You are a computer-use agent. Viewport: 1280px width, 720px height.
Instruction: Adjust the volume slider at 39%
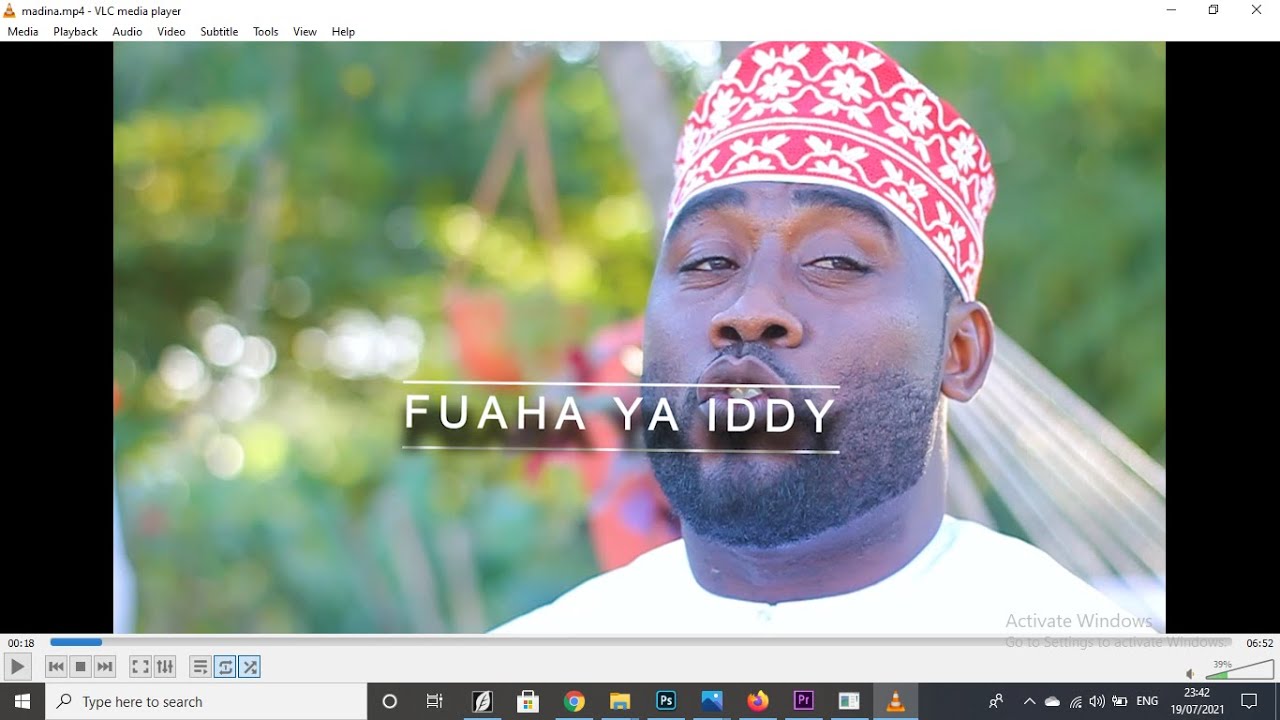click(x=1240, y=669)
